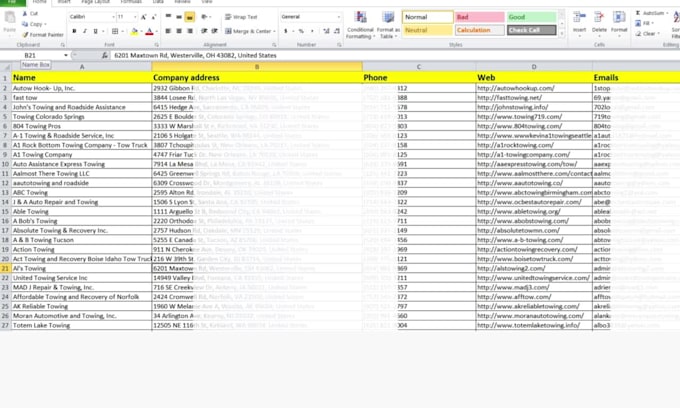
Task: Expand the cell Styles gallery
Action: pos(562,33)
